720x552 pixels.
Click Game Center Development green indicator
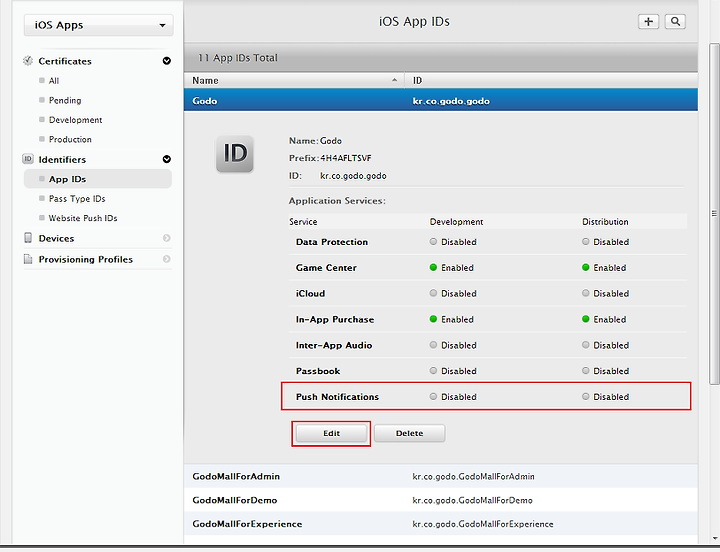point(433,267)
